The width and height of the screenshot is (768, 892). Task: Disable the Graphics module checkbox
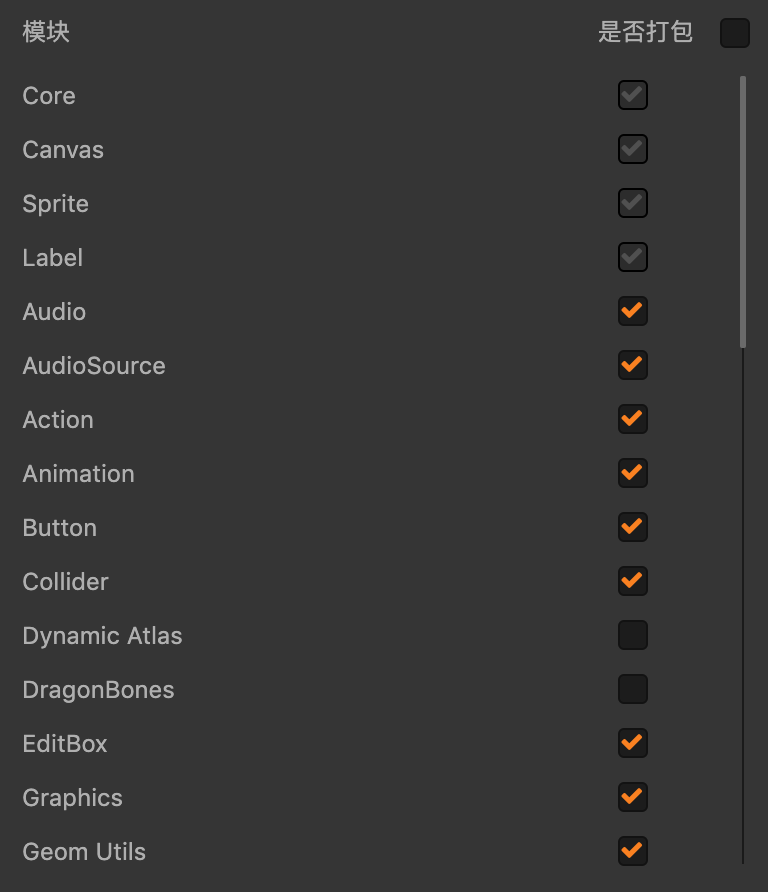click(632, 797)
